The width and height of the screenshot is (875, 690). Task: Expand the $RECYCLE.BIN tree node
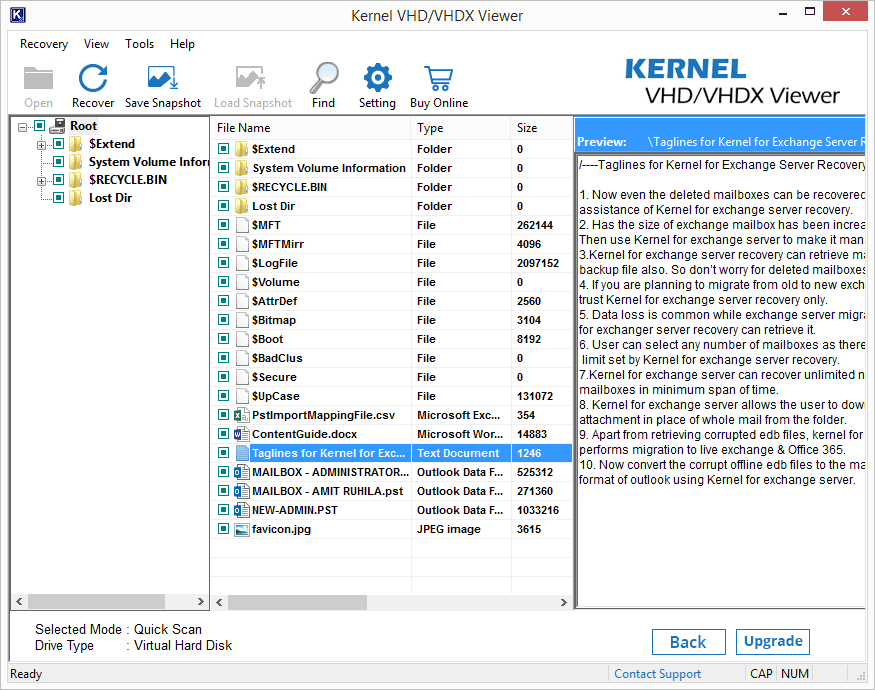[x=42, y=180]
